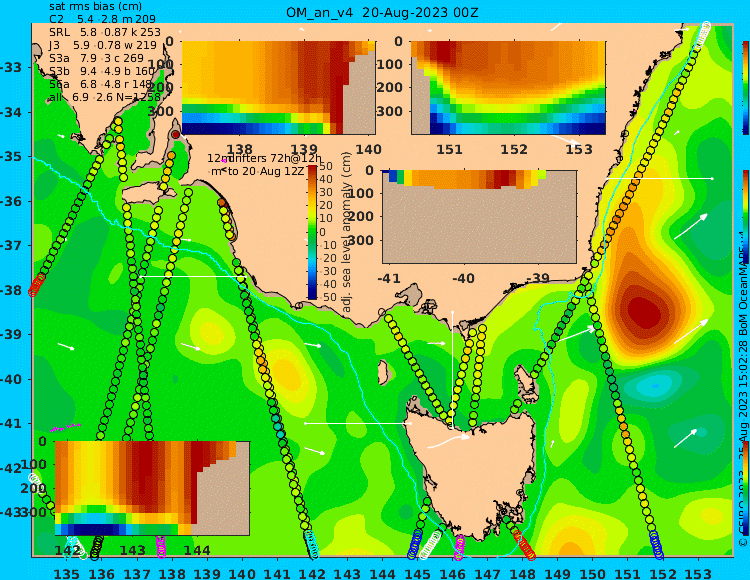Click the 145 longitude label on bottom axis

pyautogui.click(x=418, y=573)
